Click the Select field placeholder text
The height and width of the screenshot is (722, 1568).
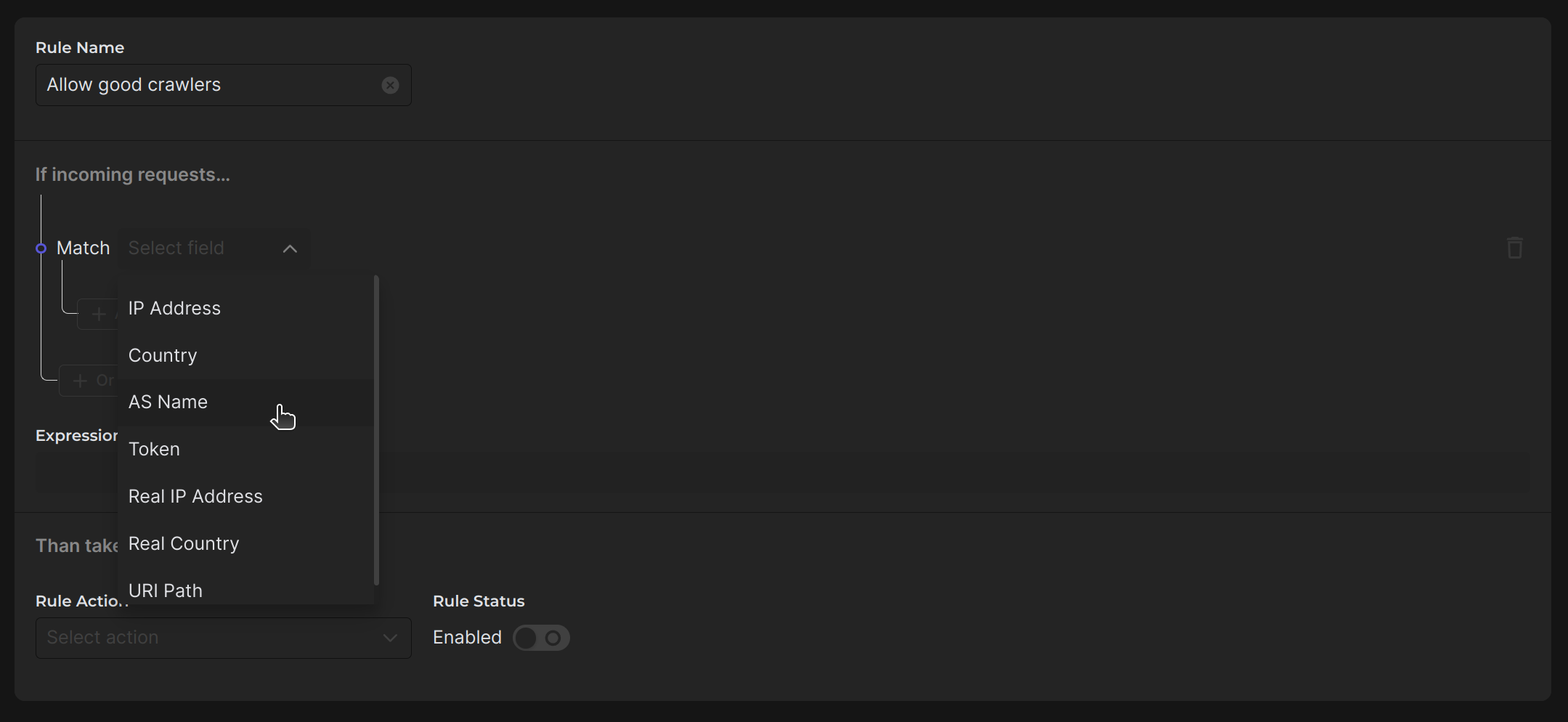point(176,248)
